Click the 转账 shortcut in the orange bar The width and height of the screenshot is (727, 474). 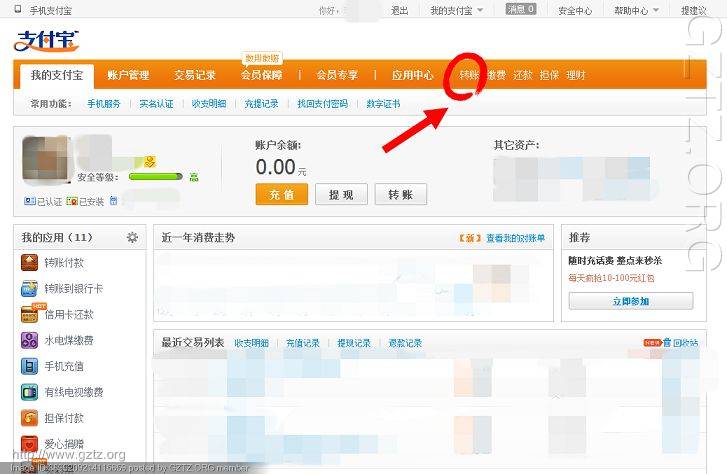click(x=469, y=75)
